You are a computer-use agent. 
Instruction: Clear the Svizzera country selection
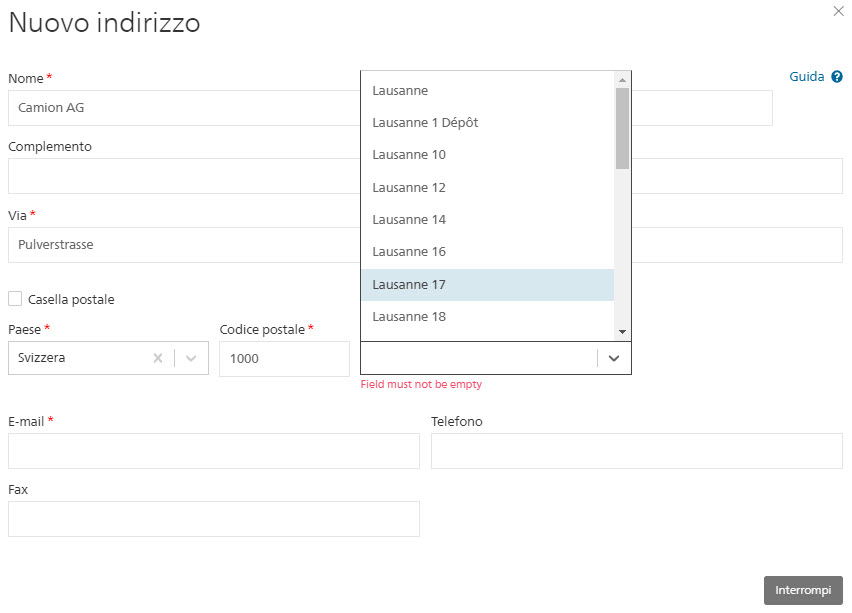[158, 358]
